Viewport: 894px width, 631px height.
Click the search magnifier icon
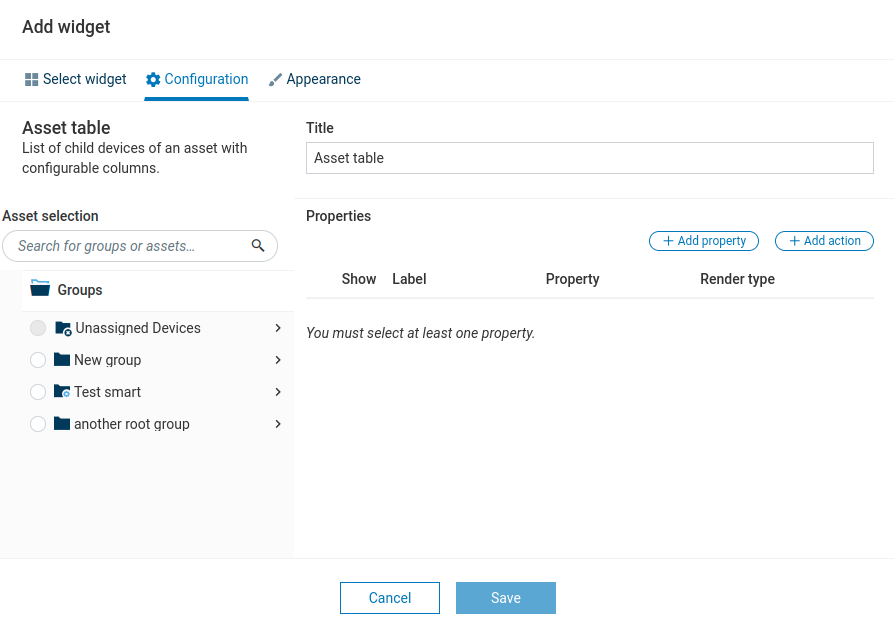tap(258, 246)
